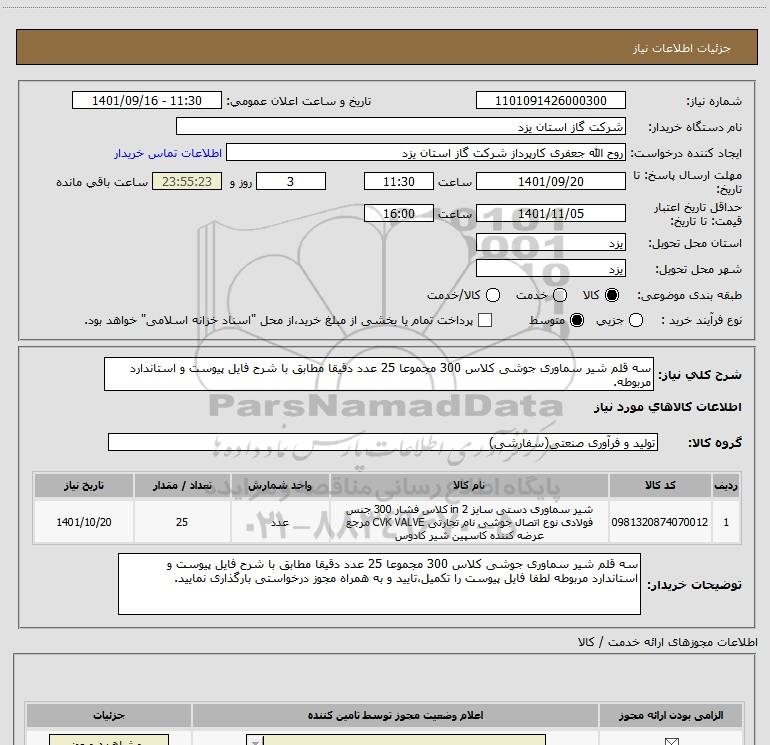Click the announcement date field 1401/09/16 - 11:30
This screenshot has width=770, height=745.
pos(147,100)
